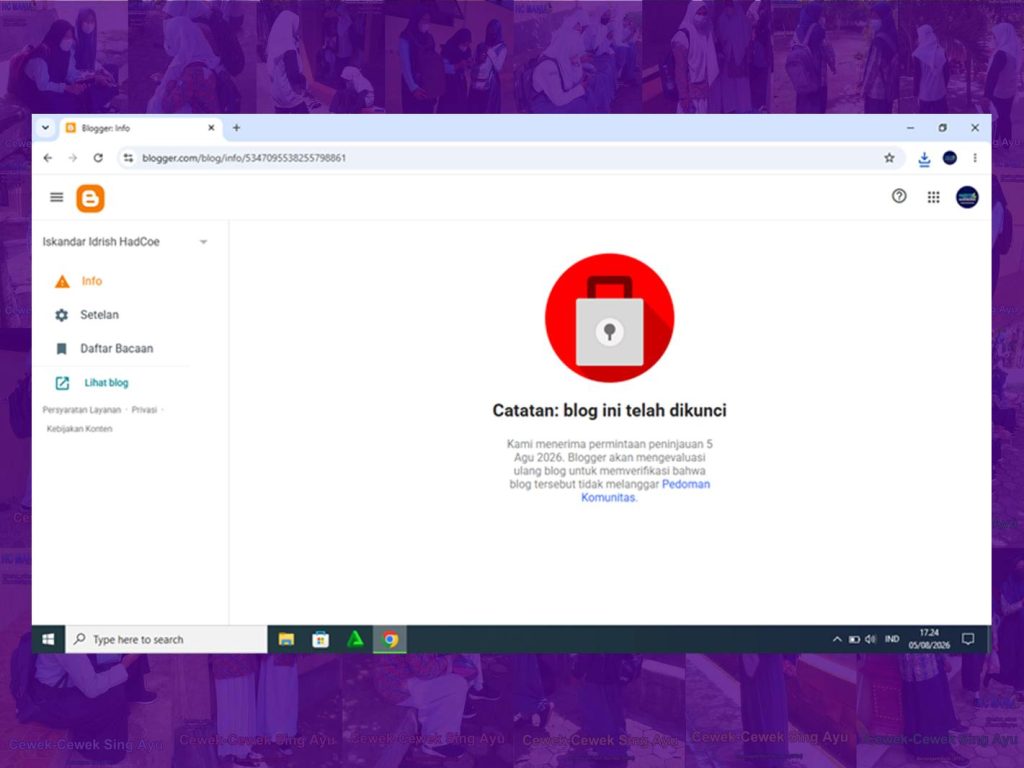Click the heading "Catatan: blog ini telah dikunci"

tap(609, 411)
